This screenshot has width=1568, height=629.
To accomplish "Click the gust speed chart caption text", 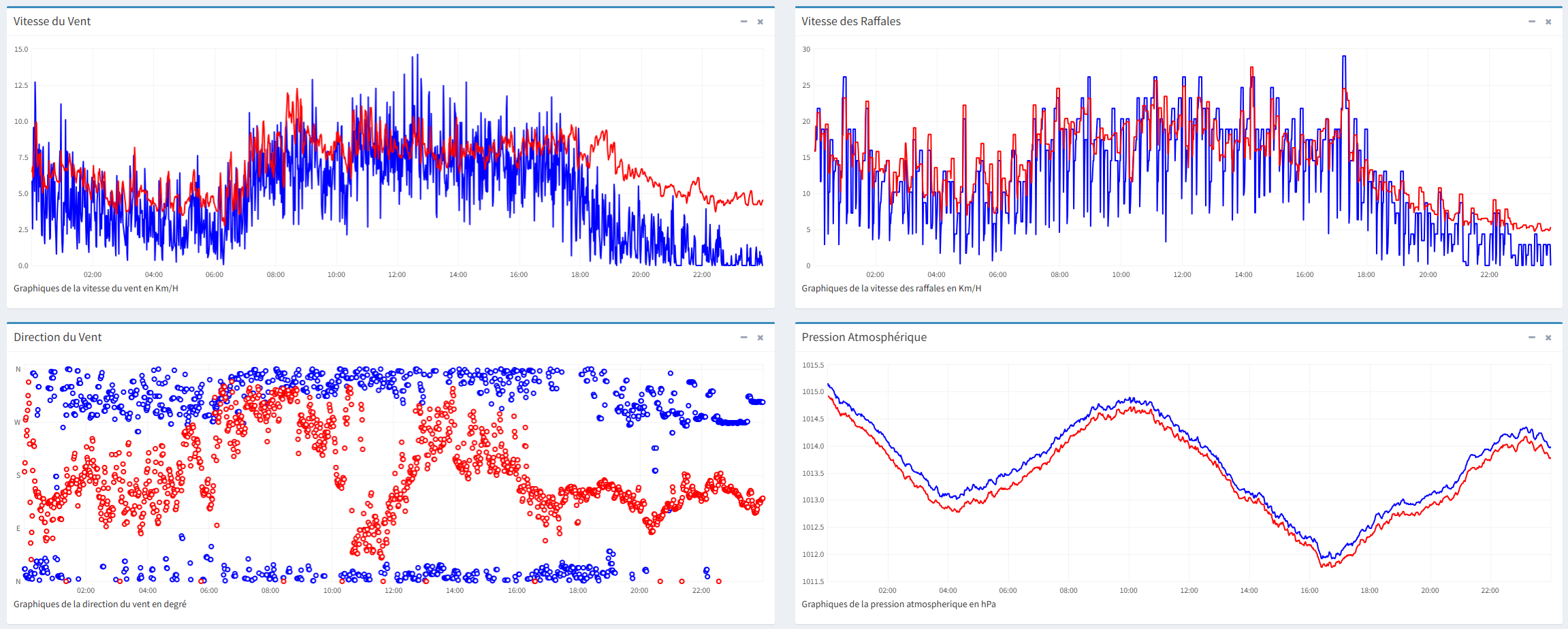I will [x=891, y=289].
